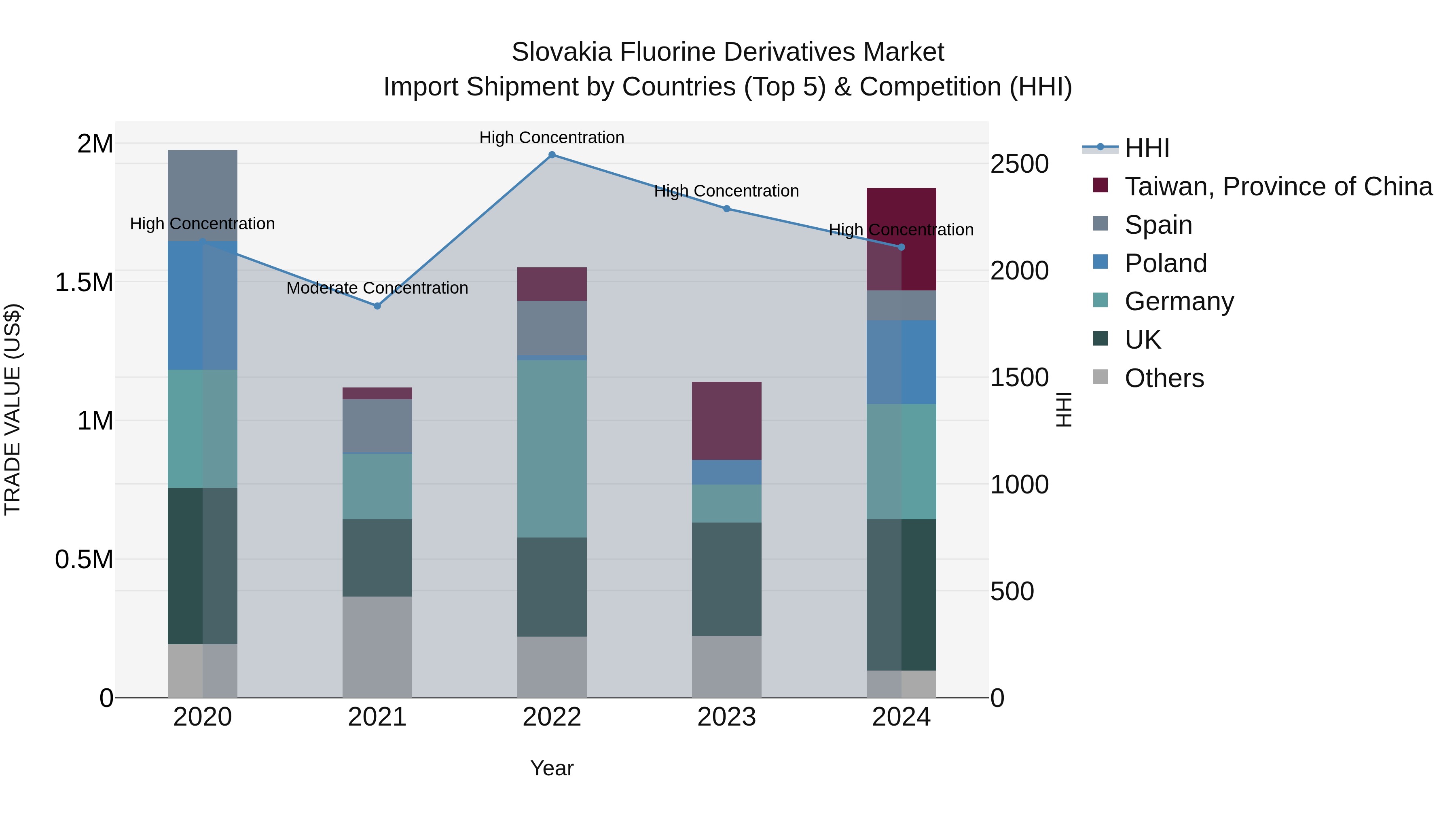Image resolution: width=1456 pixels, height=819 pixels.
Task: Click the Poland blue legend swatch
Action: tap(1100, 262)
